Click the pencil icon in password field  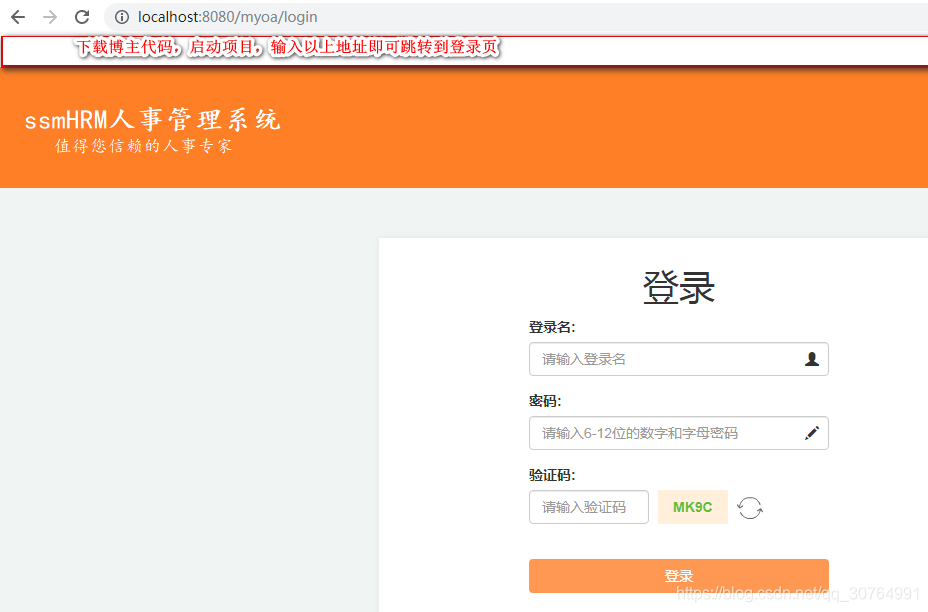pos(812,433)
